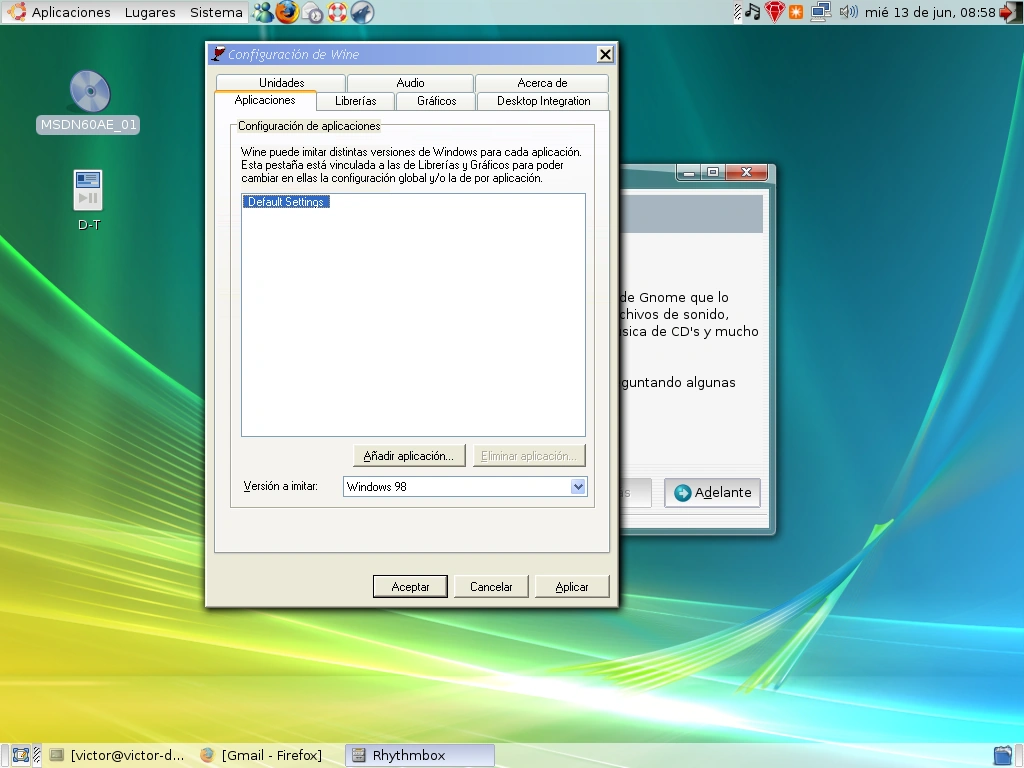
Task: Select the Desktop Integration tab
Action: pos(543,101)
